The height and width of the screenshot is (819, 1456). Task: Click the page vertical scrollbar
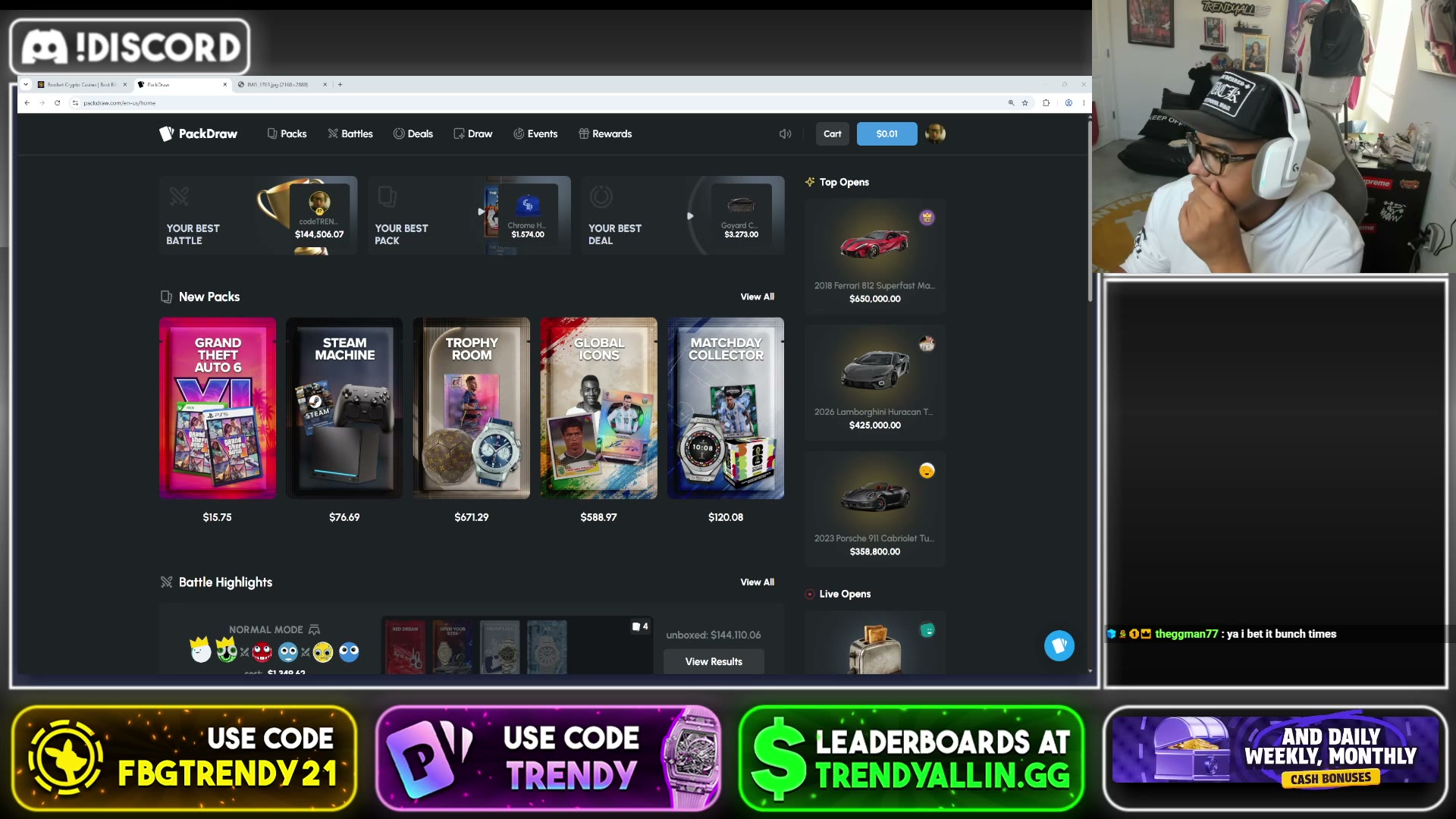coord(1090,212)
